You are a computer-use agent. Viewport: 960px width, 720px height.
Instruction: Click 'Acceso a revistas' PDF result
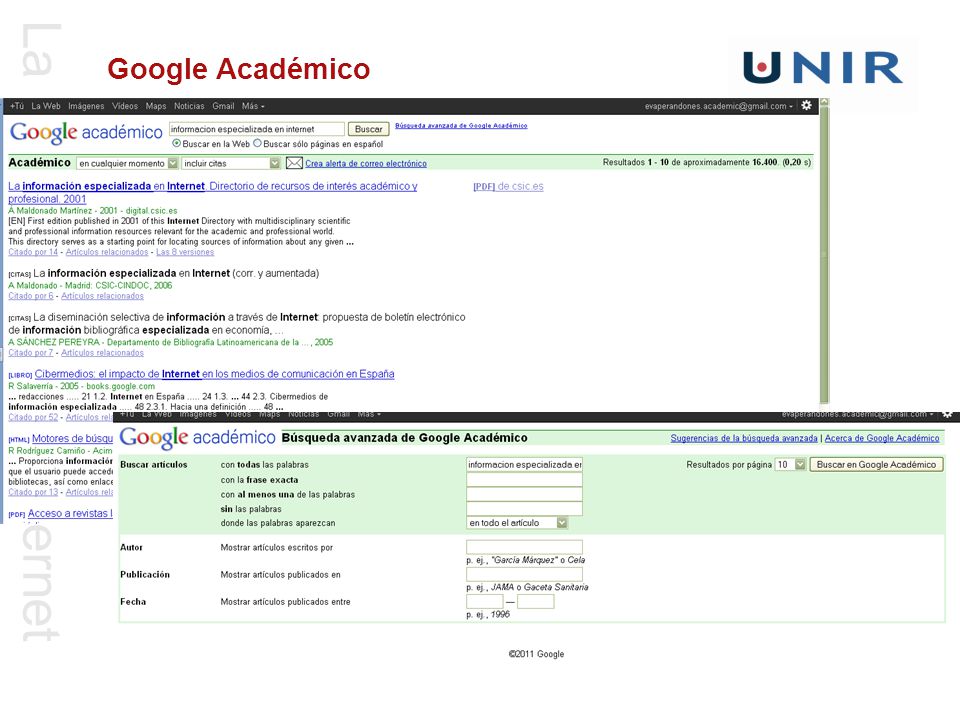(x=70, y=514)
